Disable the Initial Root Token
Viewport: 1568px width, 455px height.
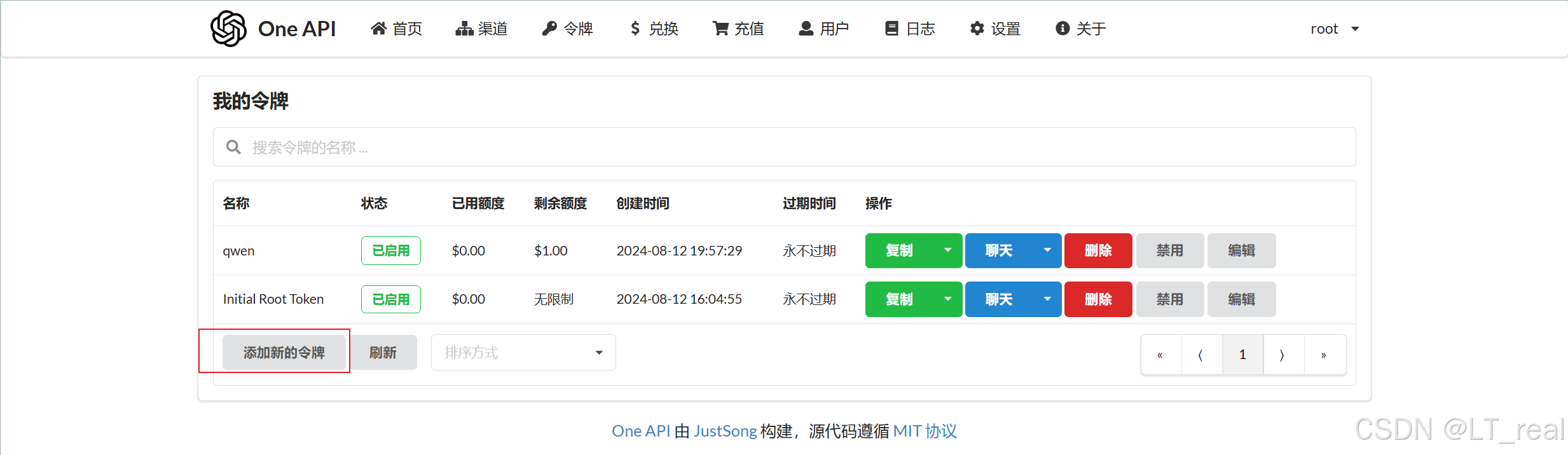click(1170, 299)
